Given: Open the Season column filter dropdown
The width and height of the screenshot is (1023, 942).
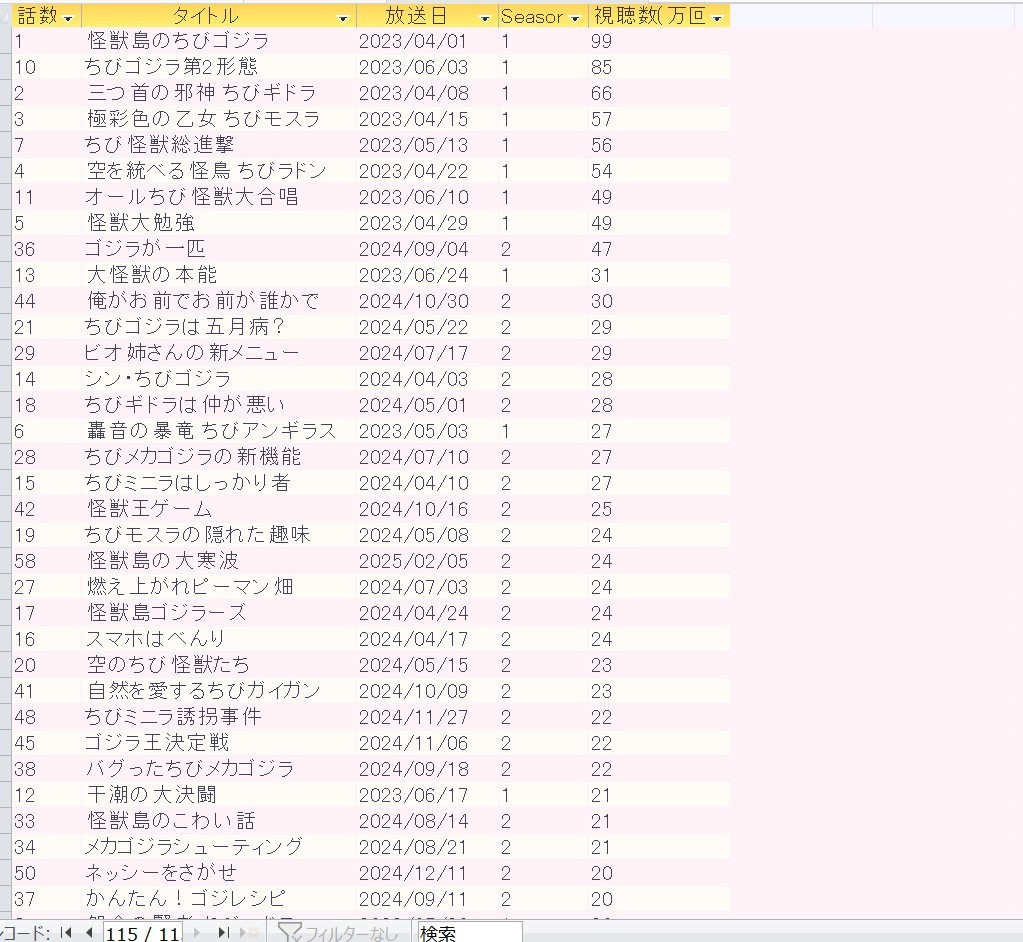Looking at the screenshot, I should pos(575,18).
